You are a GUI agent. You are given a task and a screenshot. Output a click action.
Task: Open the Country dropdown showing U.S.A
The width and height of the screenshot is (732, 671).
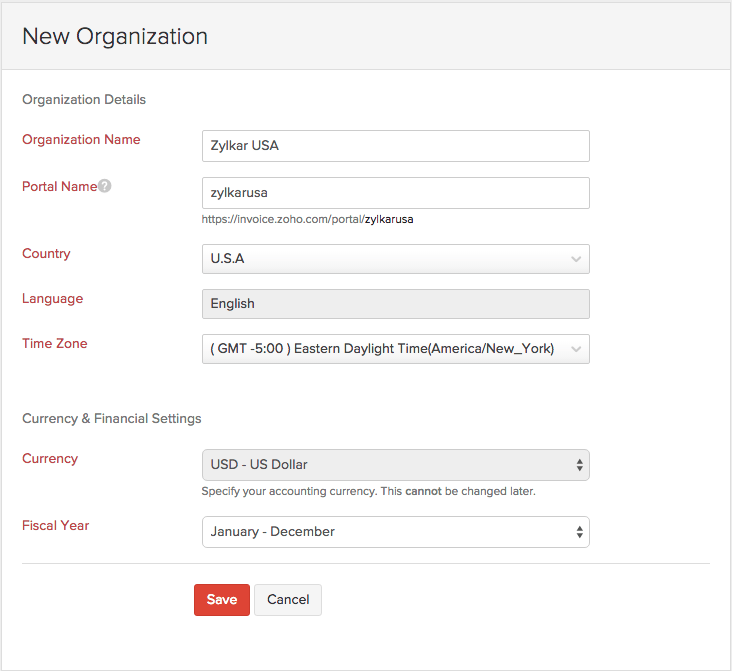pyautogui.click(x=395, y=259)
